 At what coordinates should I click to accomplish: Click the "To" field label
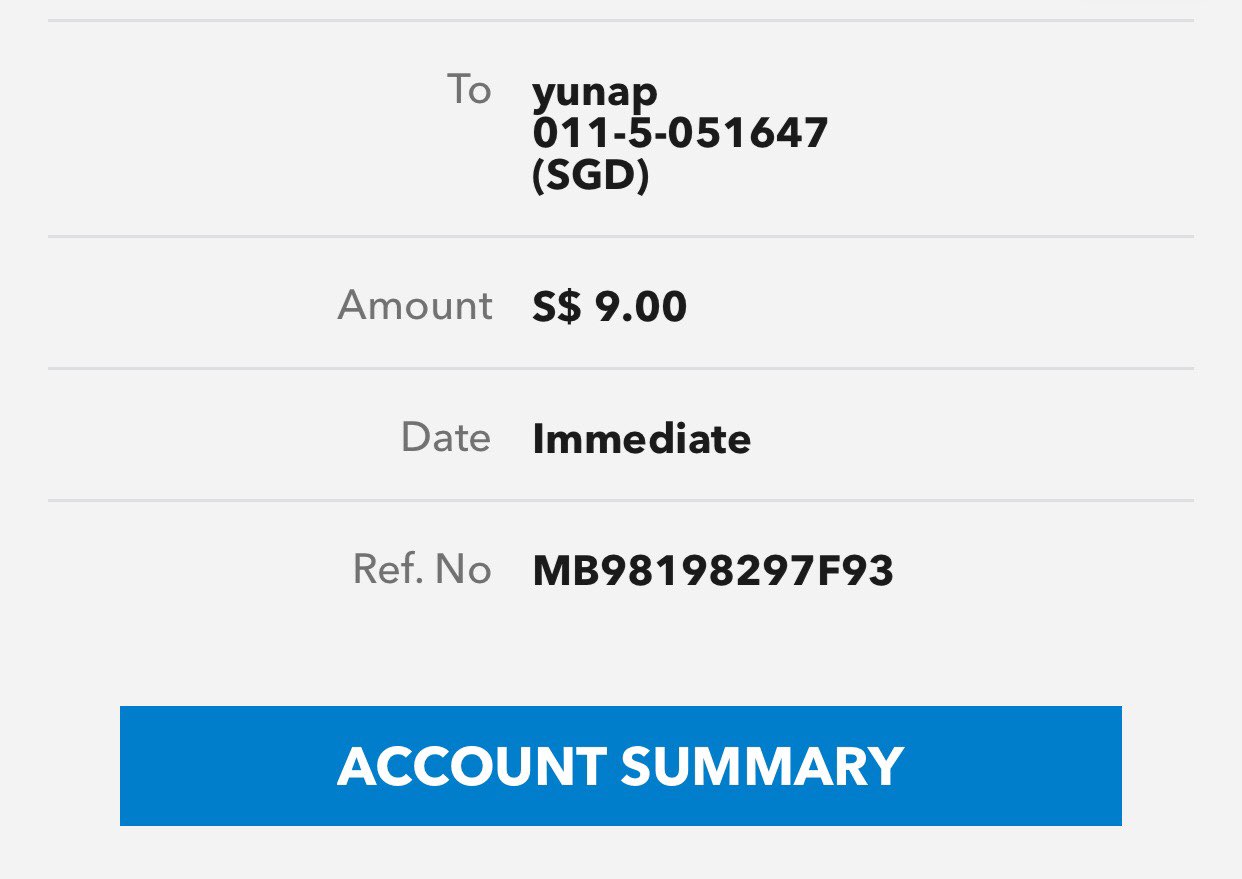[x=469, y=90]
